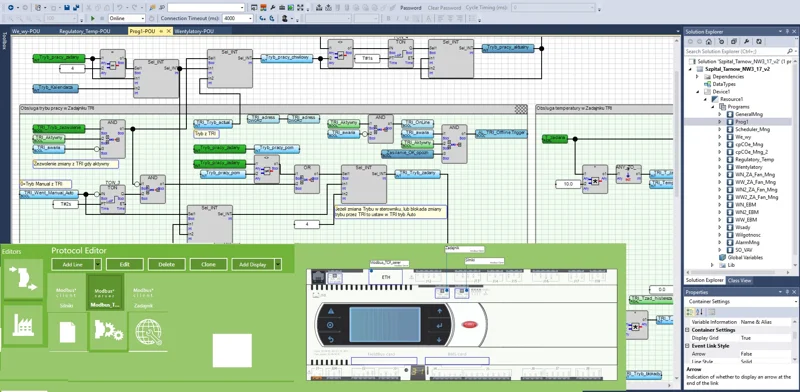Click the globe with wrench tile
Viewport: 800px width, 392px height.
pos(148,332)
